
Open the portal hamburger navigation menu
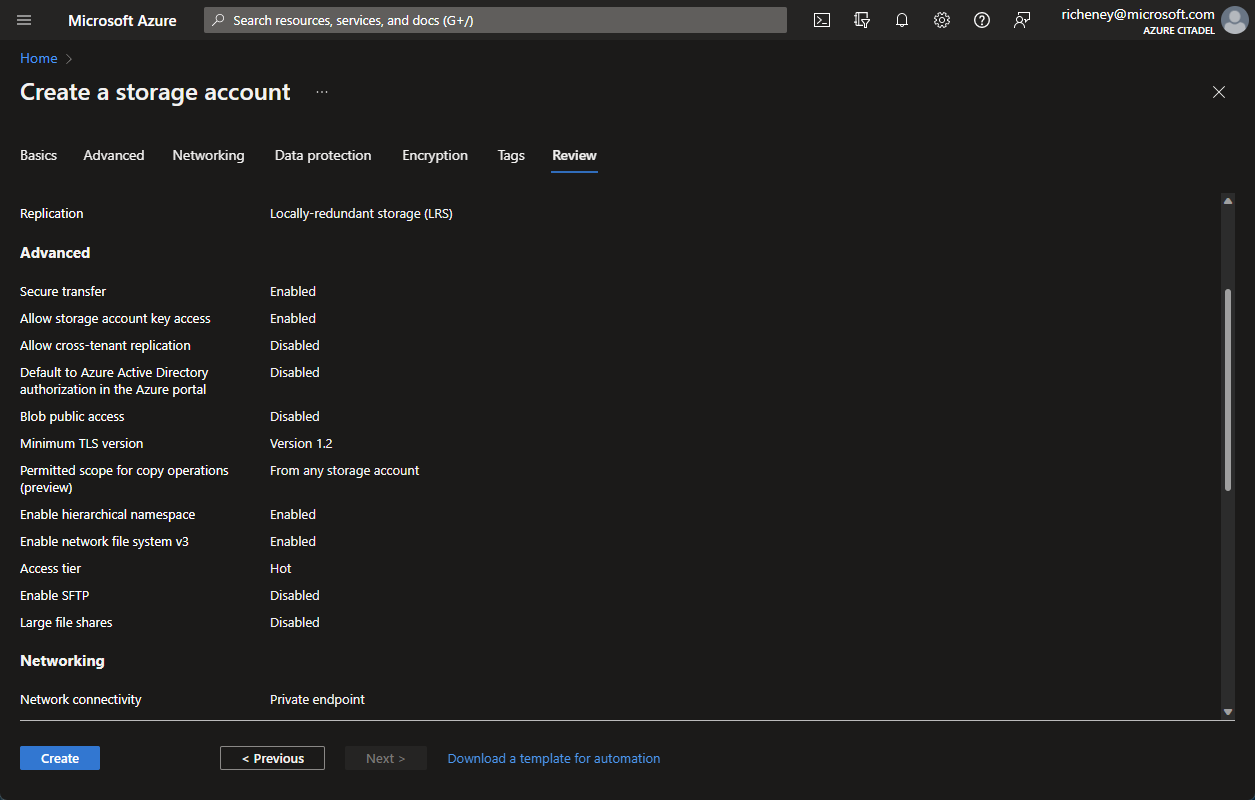click(24, 20)
